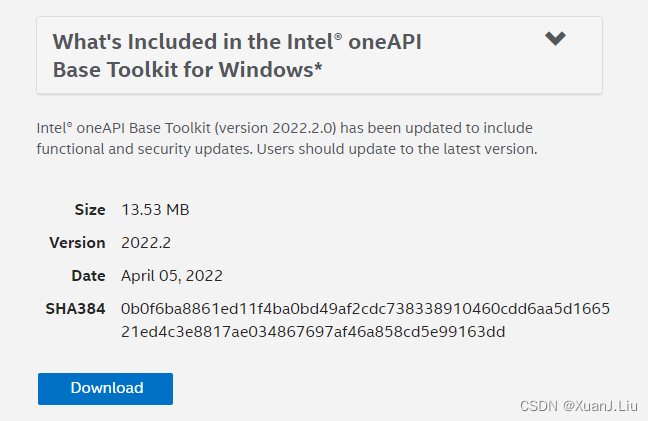The height and width of the screenshot is (421, 653).
Task: Expand the What's Included chevron arrow
Action: [x=555, y=39]
